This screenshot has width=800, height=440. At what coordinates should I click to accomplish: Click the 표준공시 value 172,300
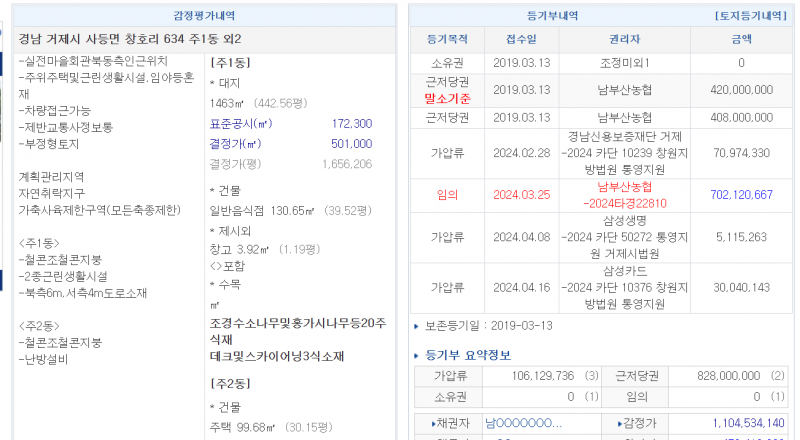point(351,124)
